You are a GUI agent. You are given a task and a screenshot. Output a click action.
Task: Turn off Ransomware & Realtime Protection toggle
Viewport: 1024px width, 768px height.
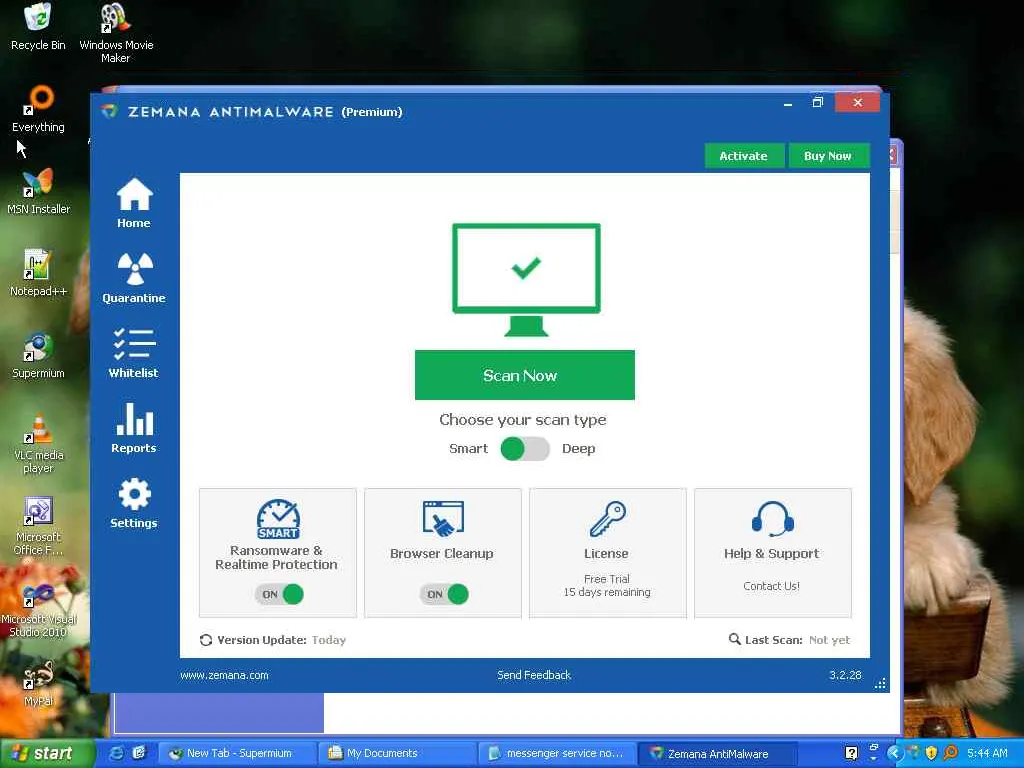280,594
